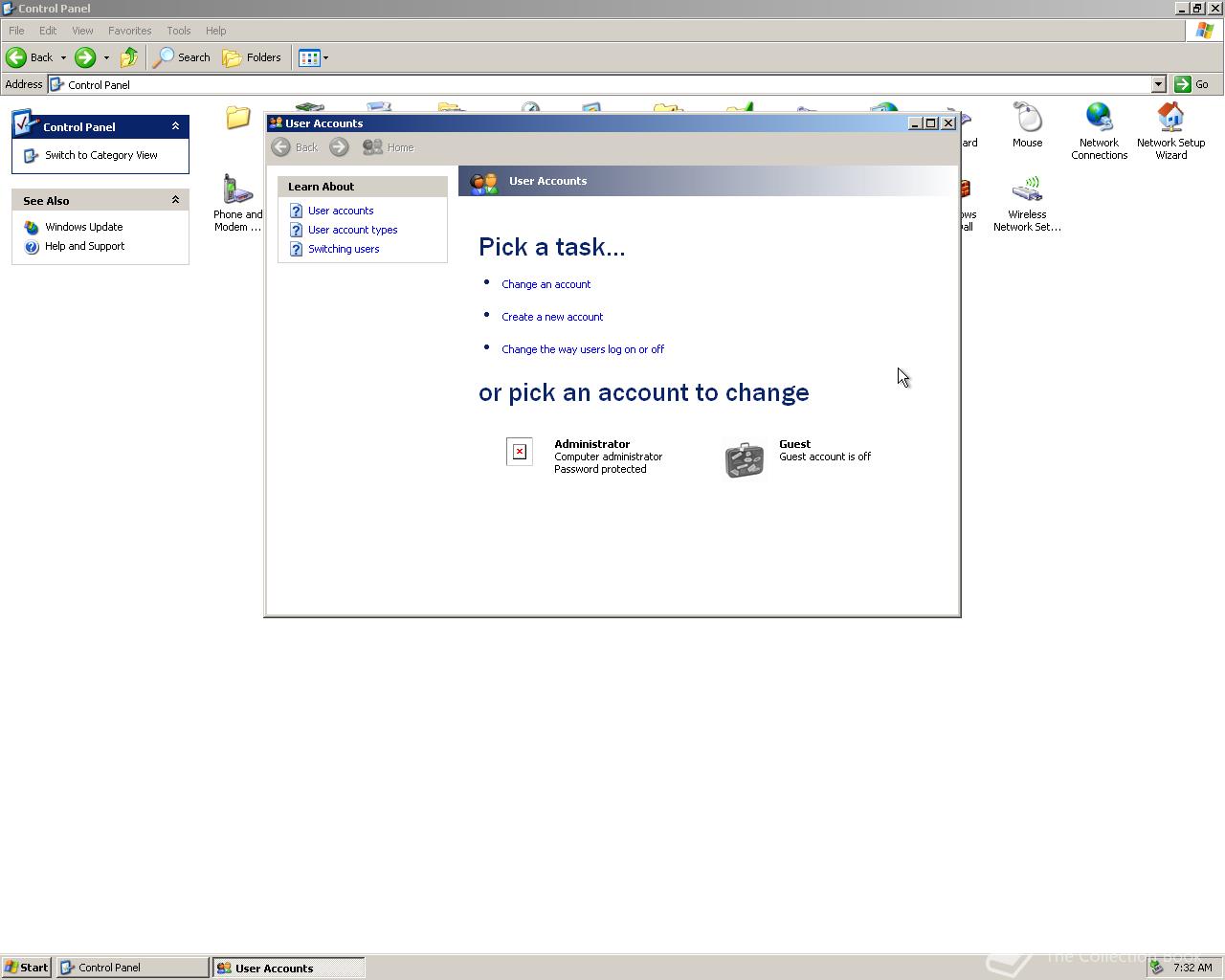Maximize the User Accounts window
Image resolution: width=1225 pixels, height=980 pixels.
[x=930, y=122]
